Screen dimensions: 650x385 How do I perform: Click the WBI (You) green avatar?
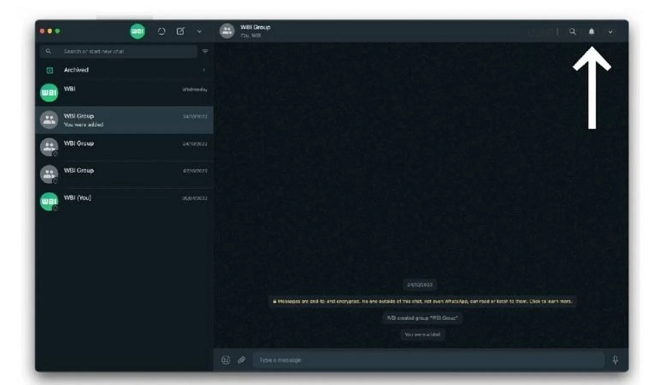49,201
